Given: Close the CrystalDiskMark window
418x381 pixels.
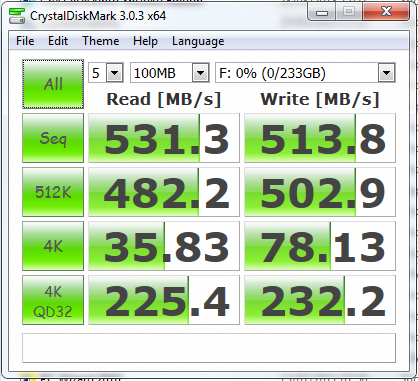Looking at the screenshot, I should [386, 12].
